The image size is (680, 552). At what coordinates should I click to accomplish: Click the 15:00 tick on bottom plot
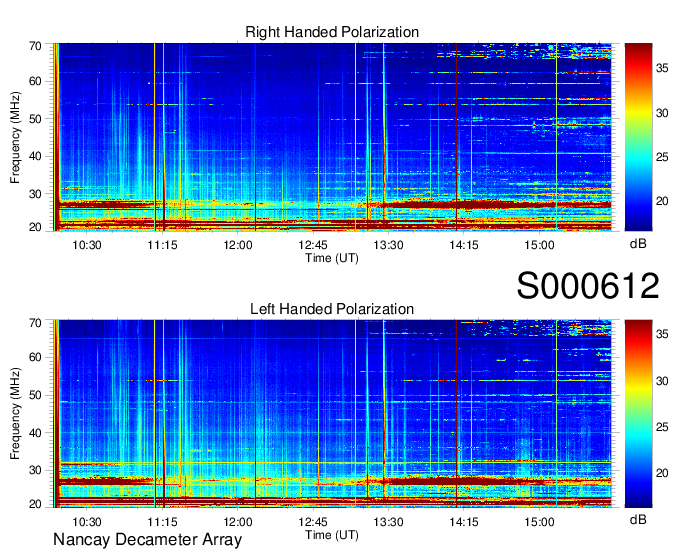pyautogui.click(x=539, y=522)
